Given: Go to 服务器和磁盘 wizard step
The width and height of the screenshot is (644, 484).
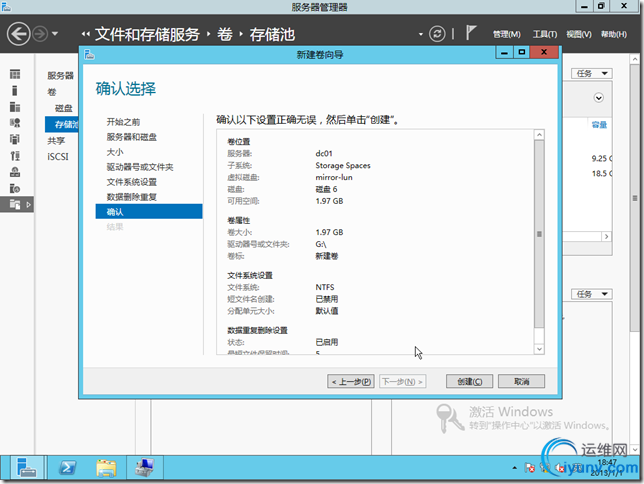Looking at the screenshot, I should point(131,137).
